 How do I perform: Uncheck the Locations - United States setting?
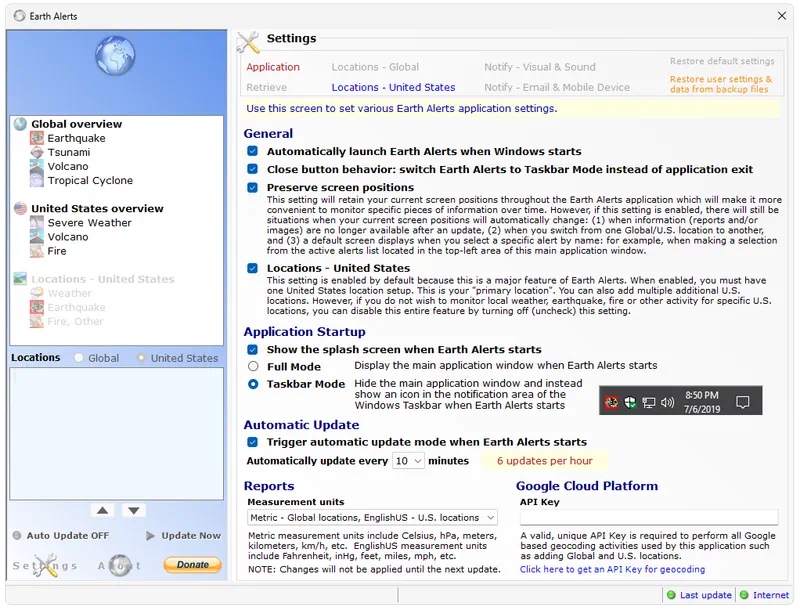pyautogui.click(x=253, y=268)
